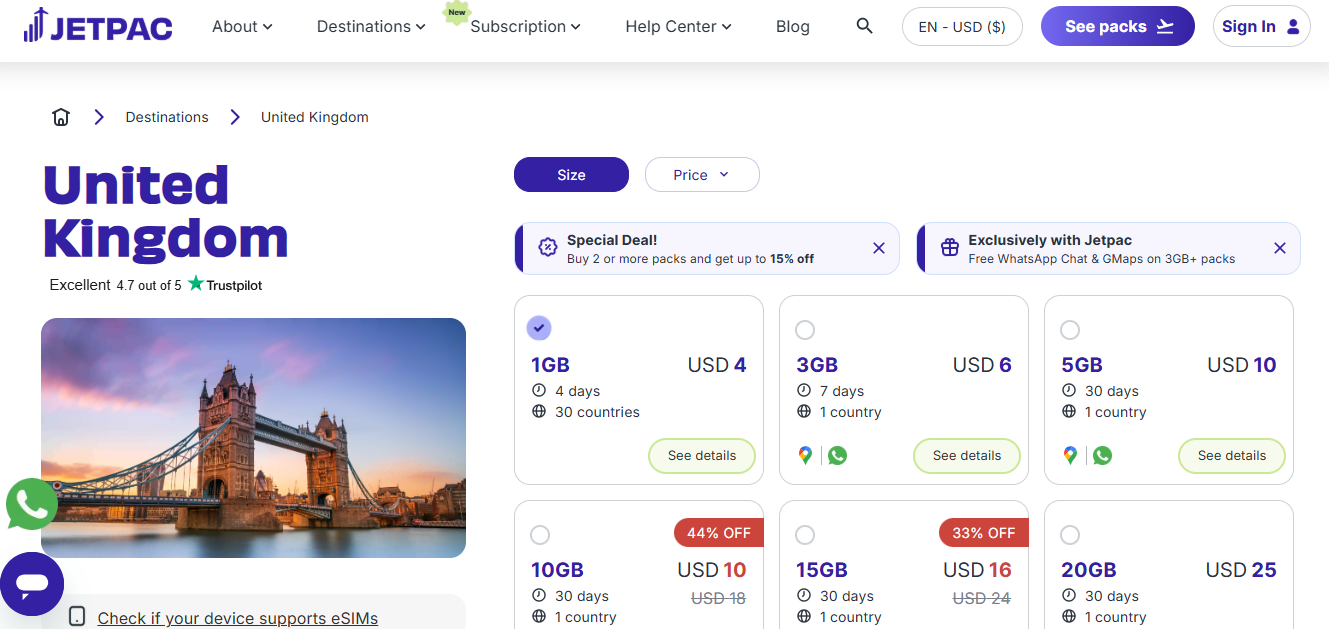Click the WhatsApp icon on 5GB pack
Image resolution: width=1329 pixels, height=629 pixels.
pyautogui.click(x=1103, y=455)
